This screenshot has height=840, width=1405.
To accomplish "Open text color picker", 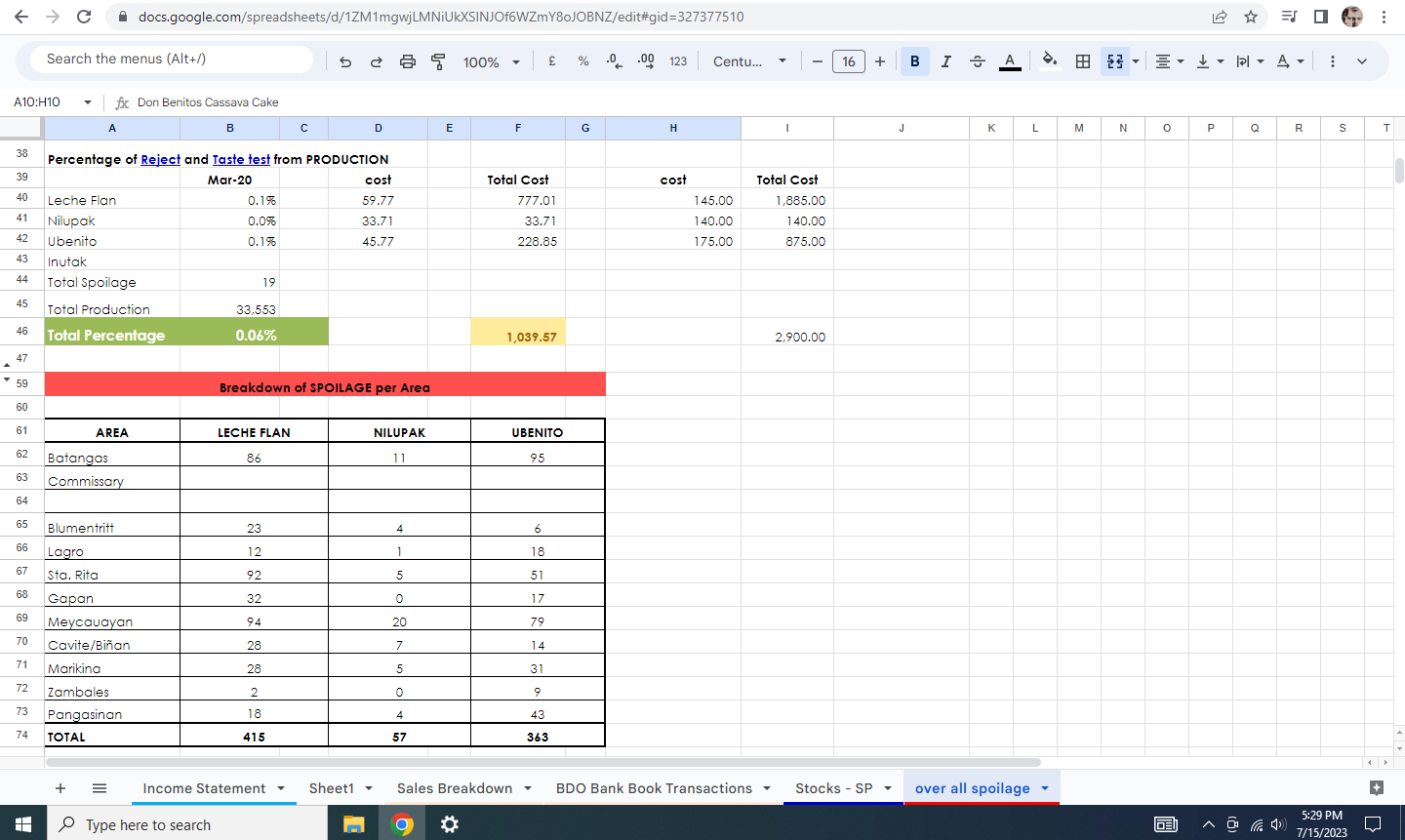I will 1010,61.
